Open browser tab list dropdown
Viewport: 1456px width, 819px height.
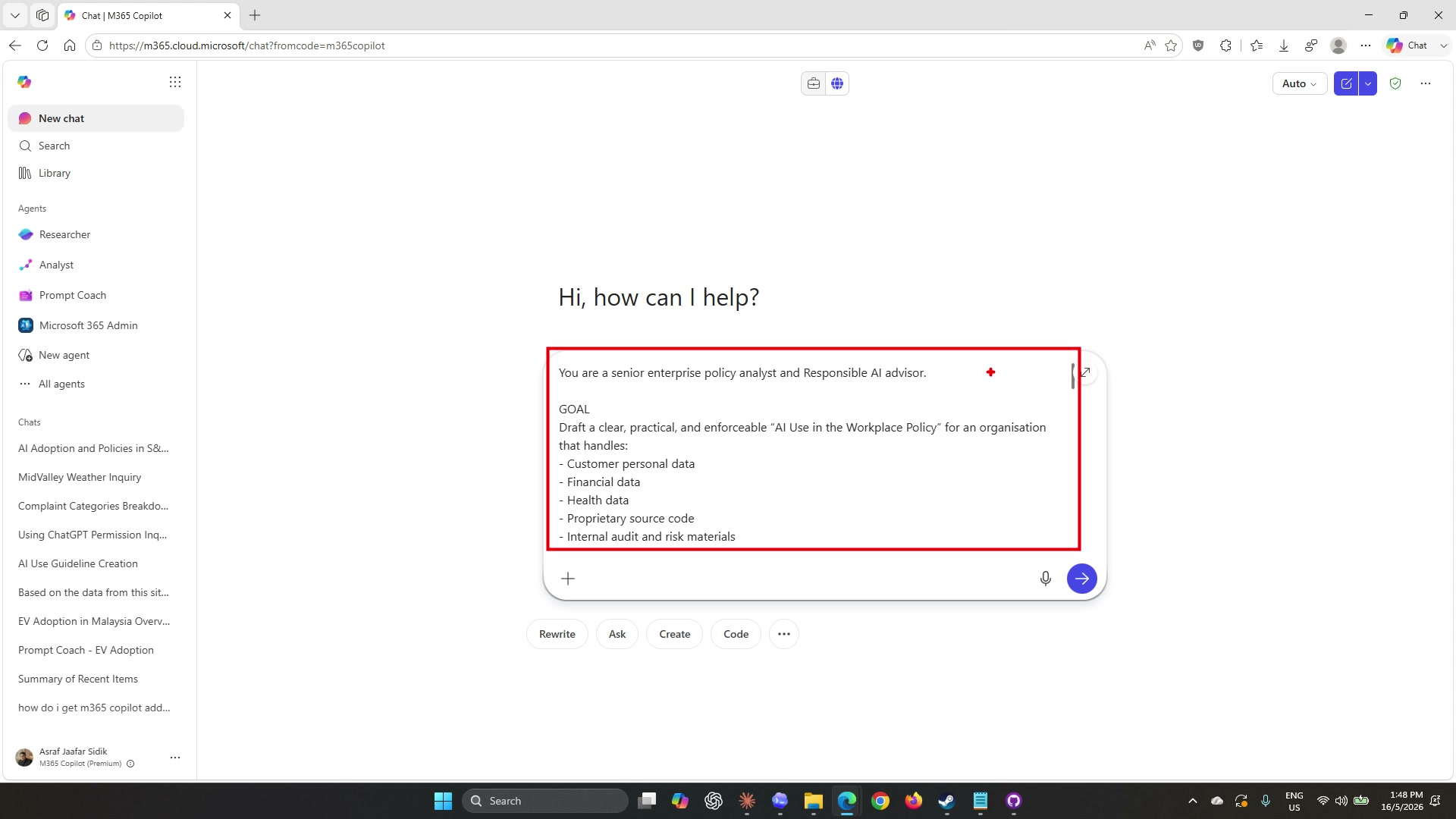point(15,15)
